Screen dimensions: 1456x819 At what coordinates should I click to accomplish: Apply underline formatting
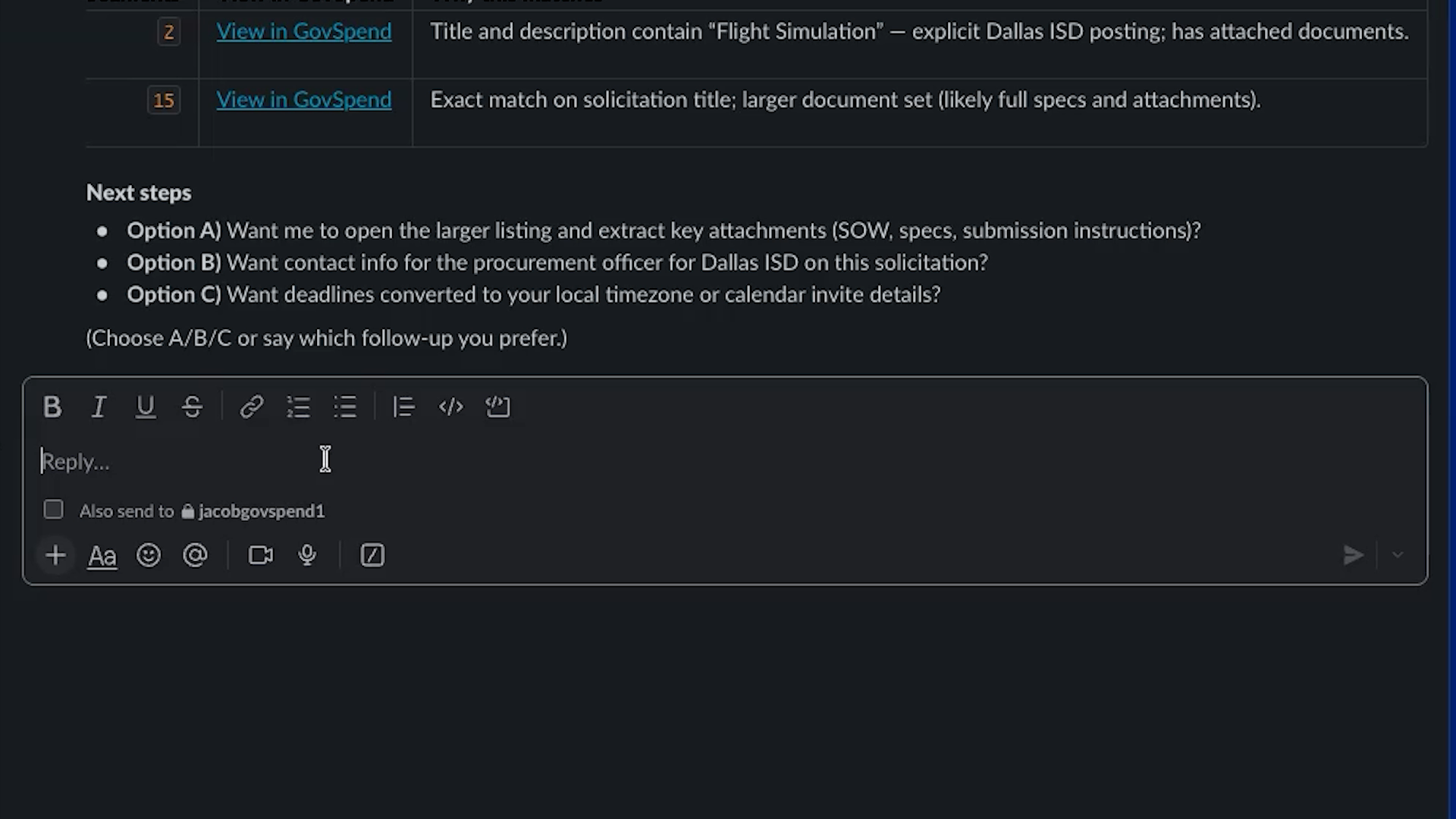pos(145,407)
